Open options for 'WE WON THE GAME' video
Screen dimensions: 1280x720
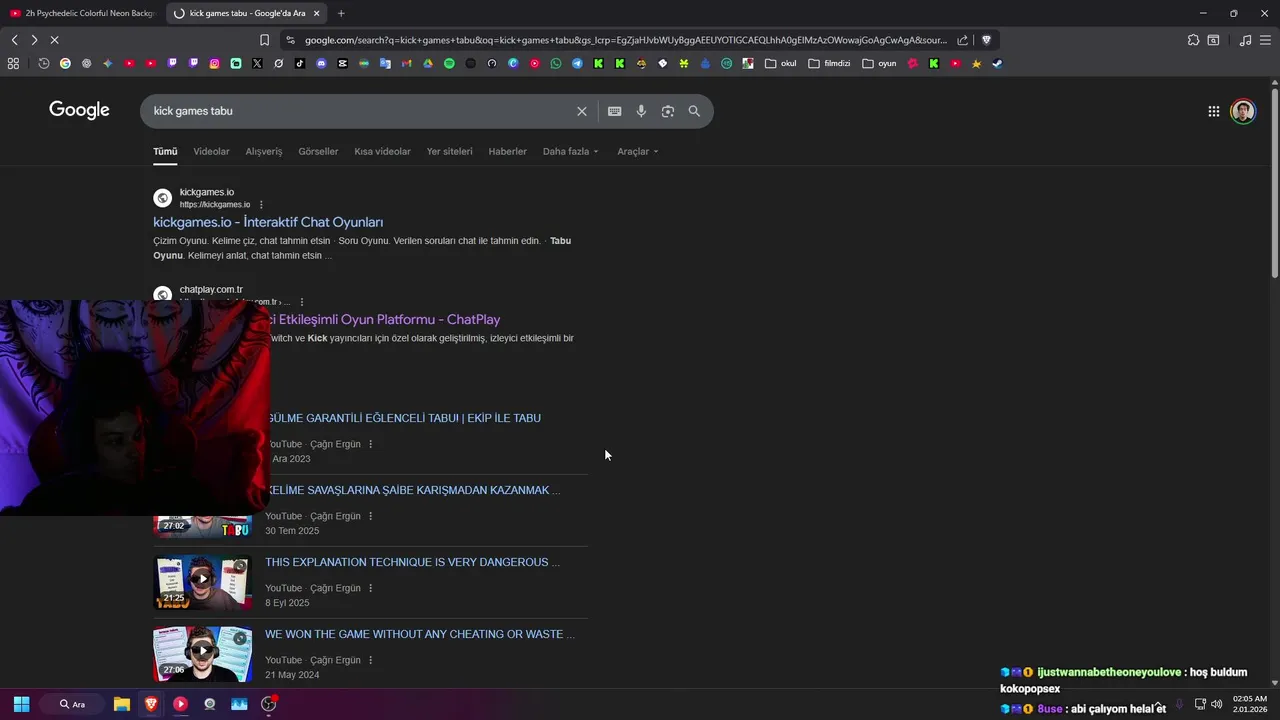pyautogui.click(x=370, y=660)
